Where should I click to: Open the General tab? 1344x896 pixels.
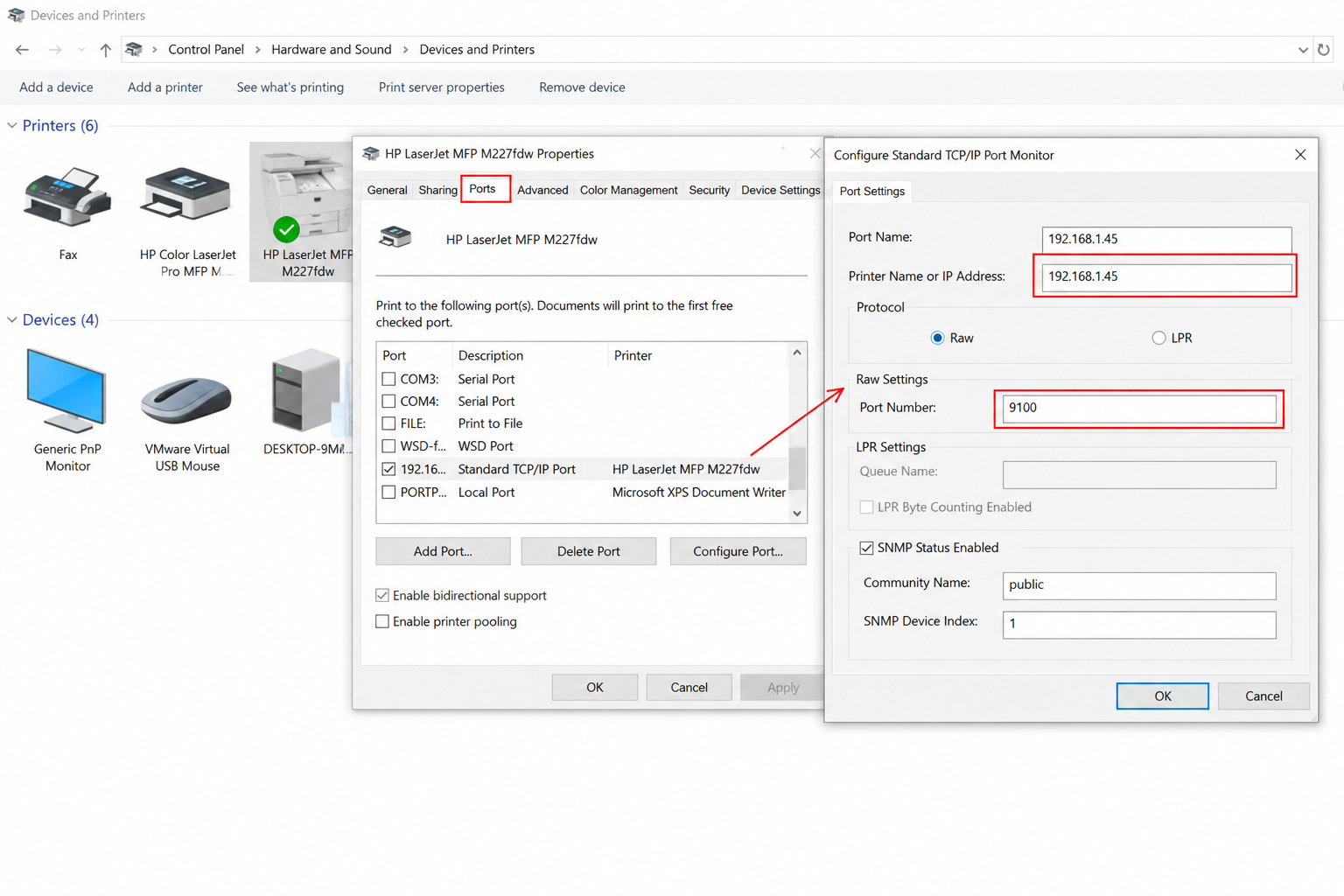pos(387,190)
